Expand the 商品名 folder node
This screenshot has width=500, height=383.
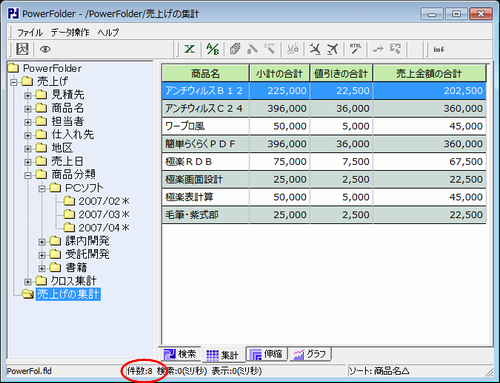[28, 109]
